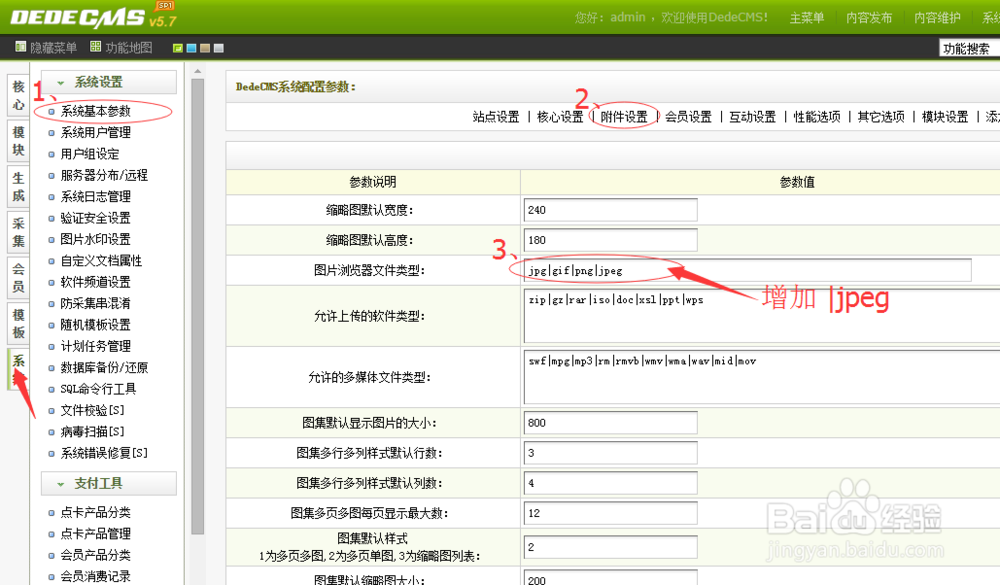The height and width of the screenshot is (585, 1000).
Task: Open 病毒扫描[S] in sidebar
Action: point(92,432)
